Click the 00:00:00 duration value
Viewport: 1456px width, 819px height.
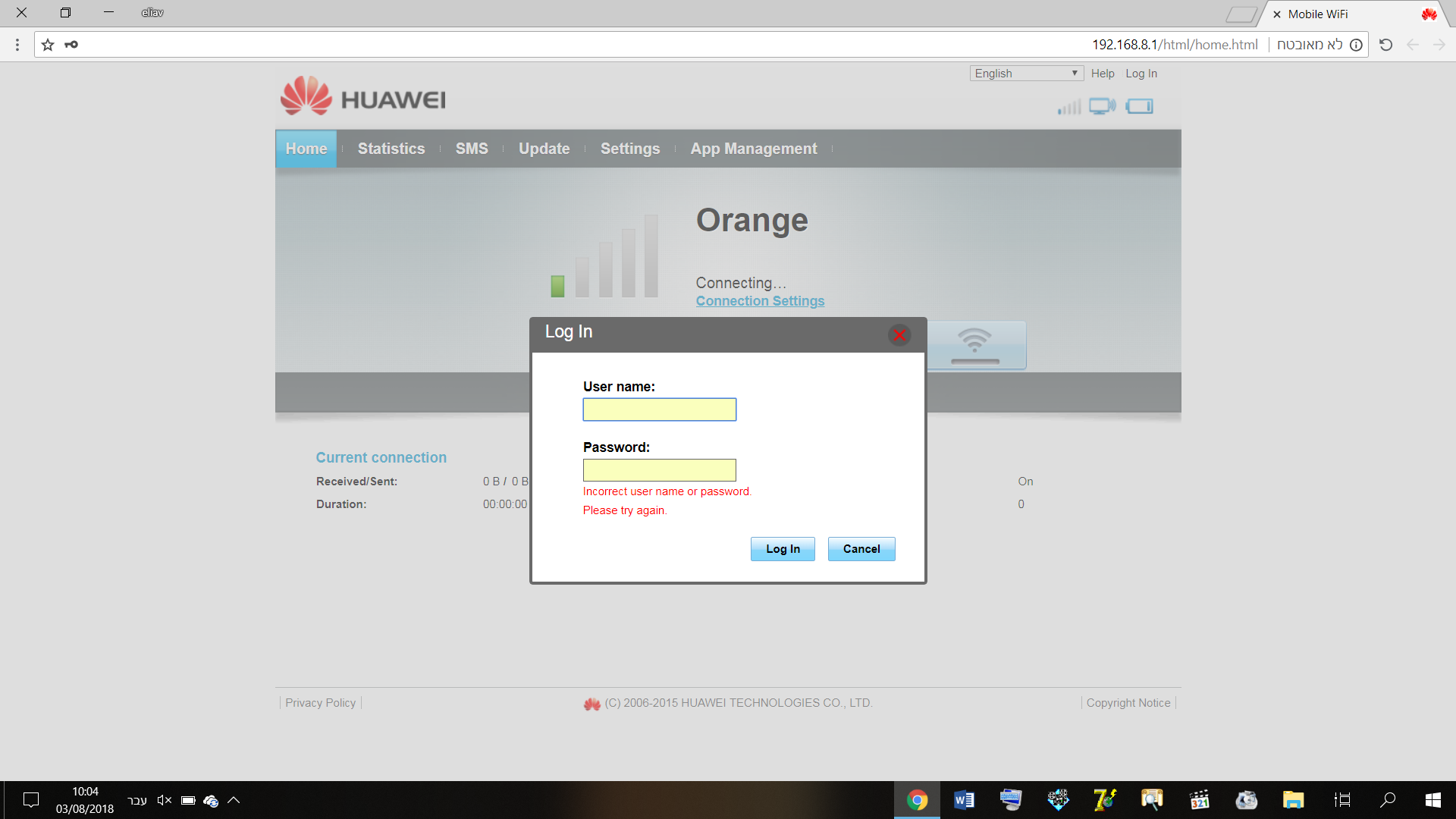click(505, 504)
